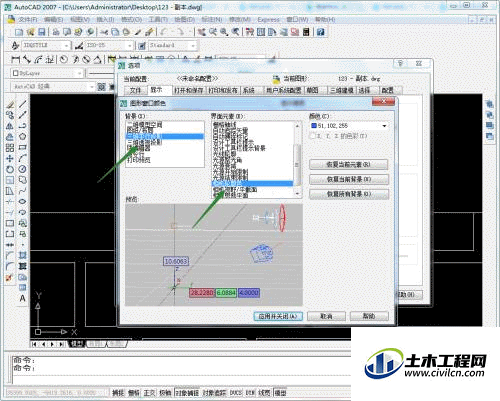Open the Standard table style dropdown
The image size is (500, 401).
tap(193, 45)
